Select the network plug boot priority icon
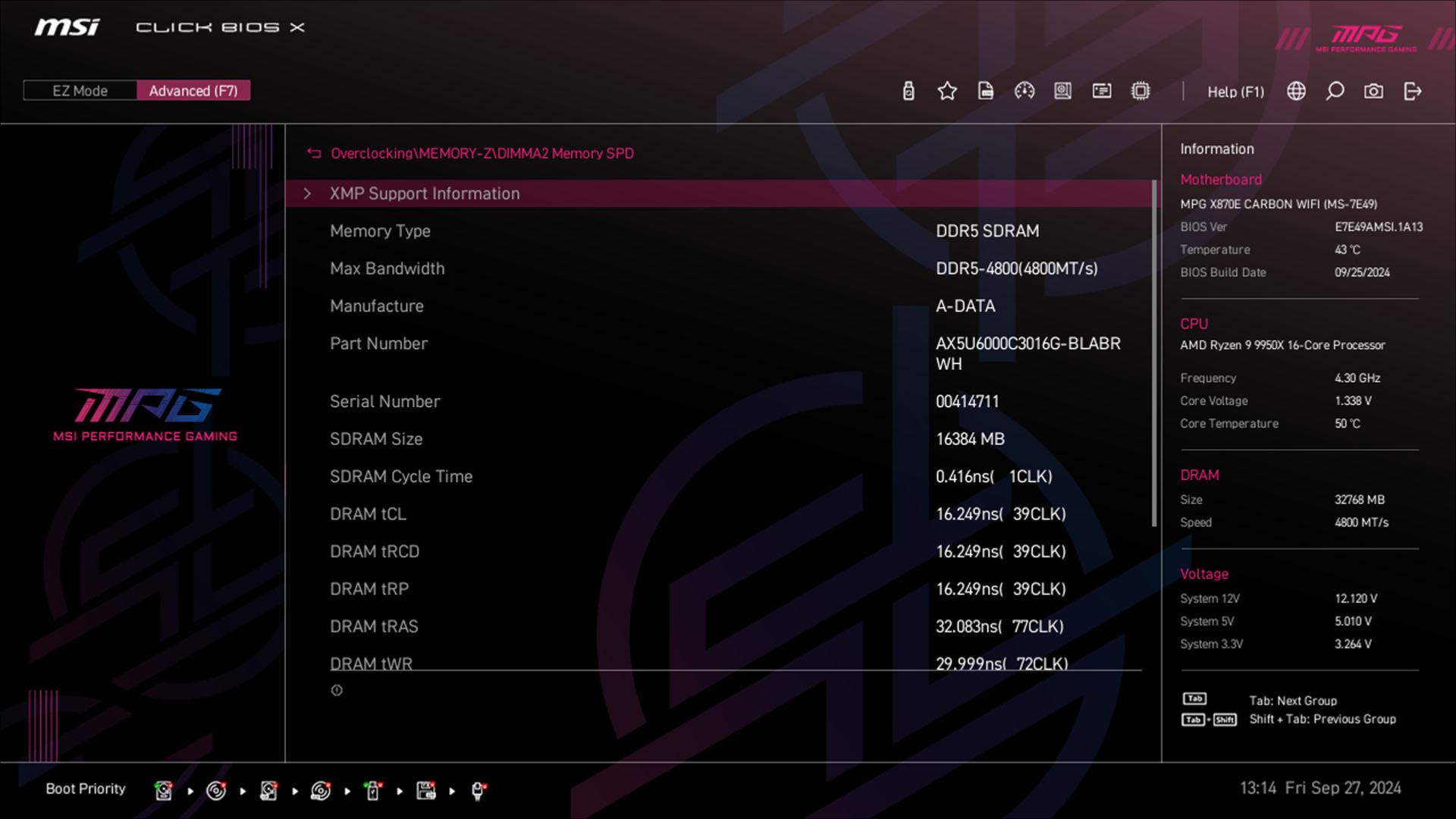Screen dimensions: 1456x819 pyautogui.click(x=479, y=790)
